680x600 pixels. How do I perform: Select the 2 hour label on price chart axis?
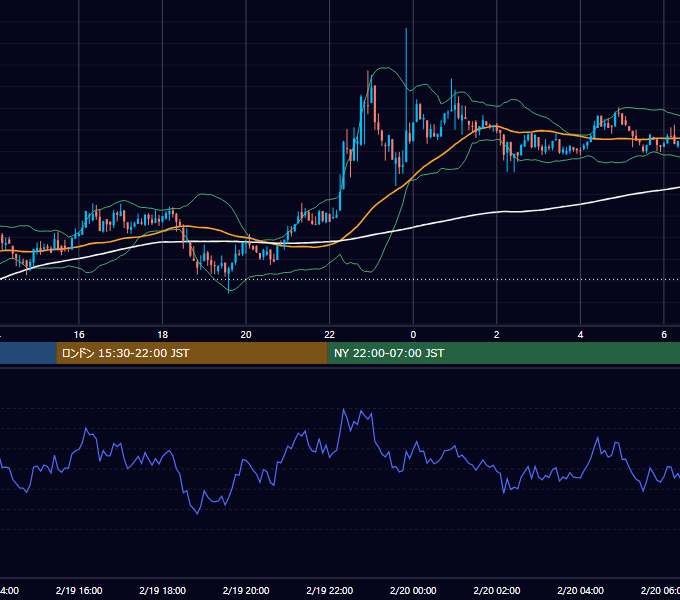point(497,335)
